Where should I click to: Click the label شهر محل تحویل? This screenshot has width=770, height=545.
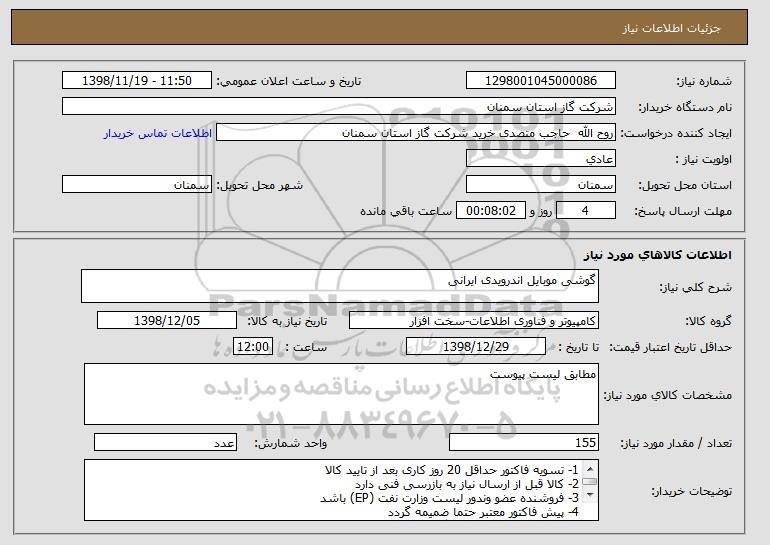click(x=260, y=185)
